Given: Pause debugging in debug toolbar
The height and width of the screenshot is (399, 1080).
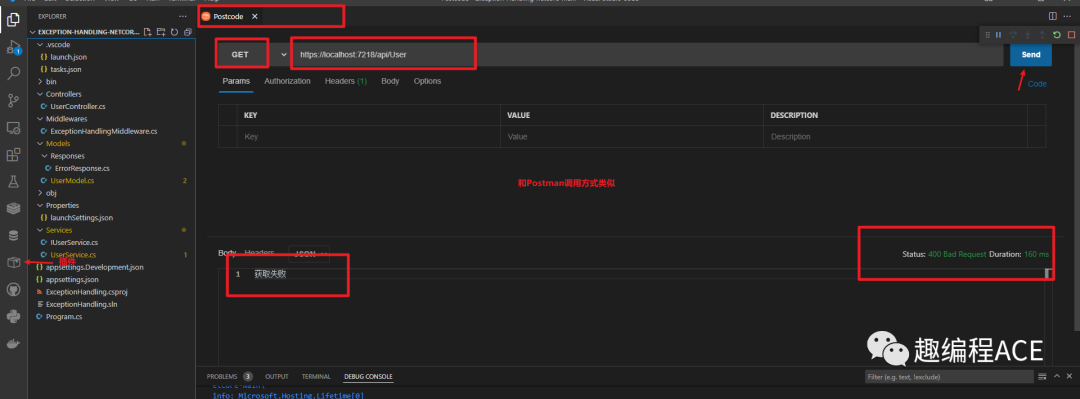Looking at the screenshot, I should coord(998,34).
